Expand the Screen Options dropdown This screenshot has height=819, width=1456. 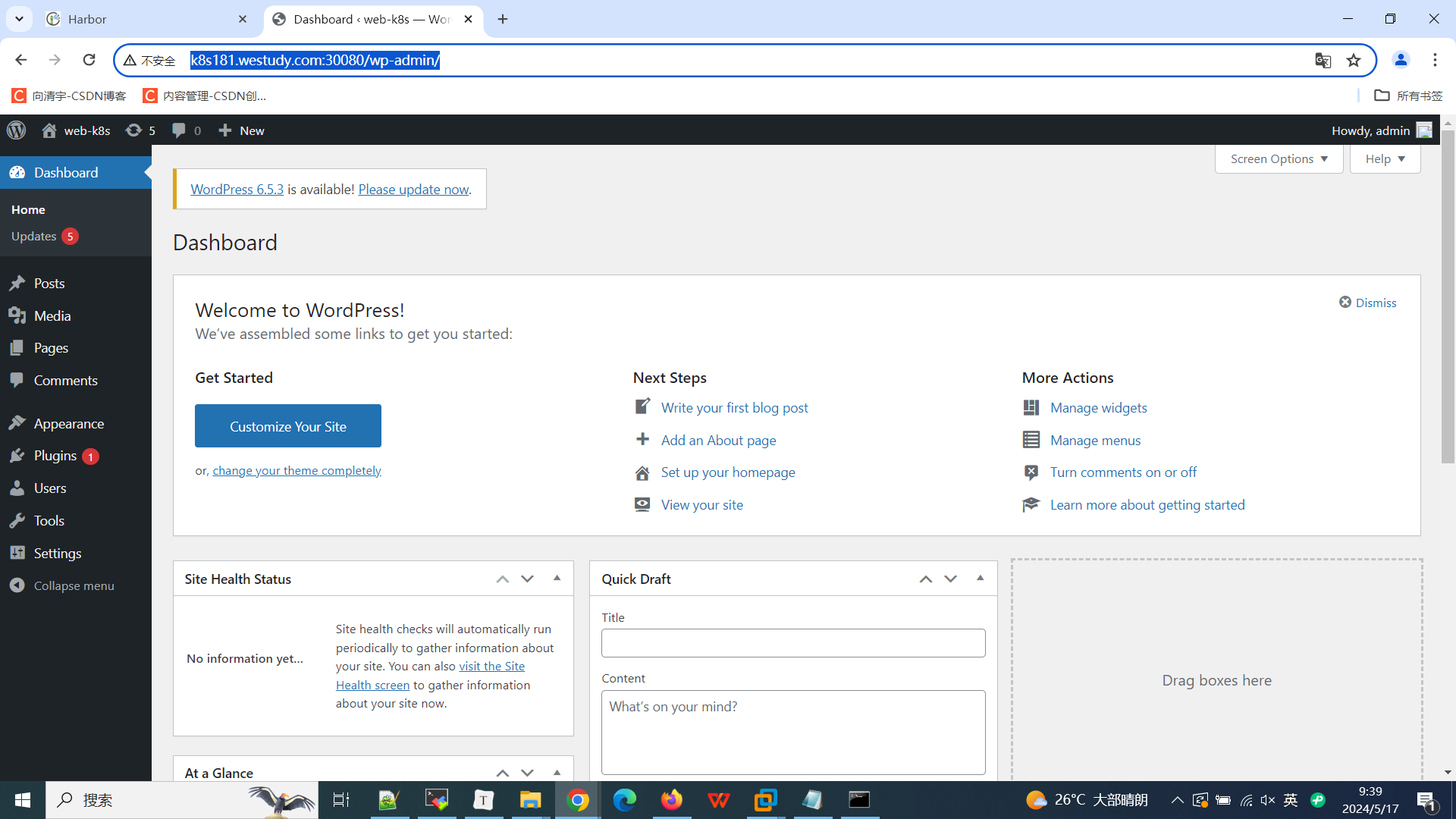1279,159
